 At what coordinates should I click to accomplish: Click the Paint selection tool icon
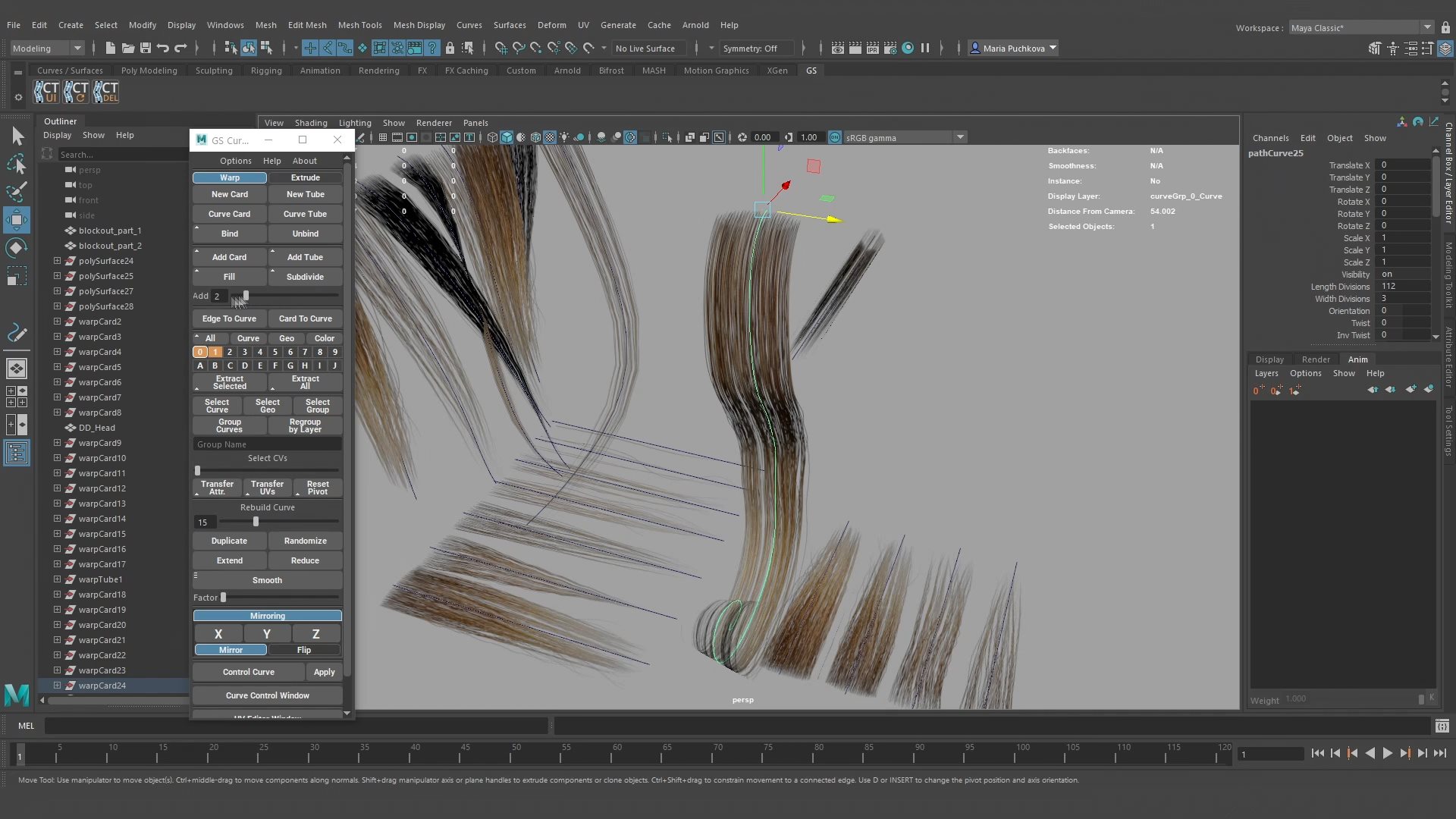click(17, 192)
